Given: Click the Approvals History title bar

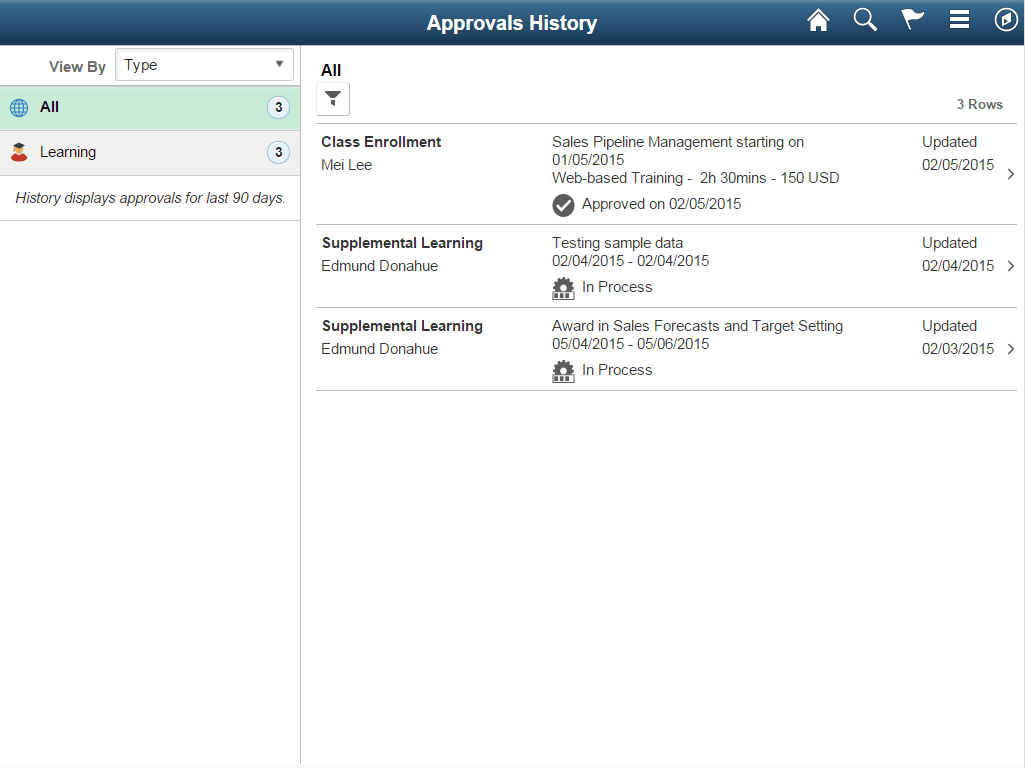Looking at the screenshot, I should (x=512, y=22).
